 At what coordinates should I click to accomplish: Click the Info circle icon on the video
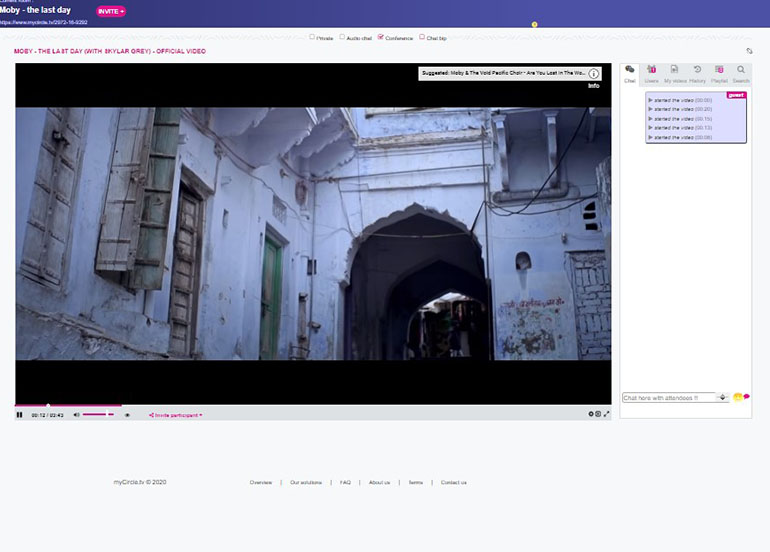(x=594, y=74)
